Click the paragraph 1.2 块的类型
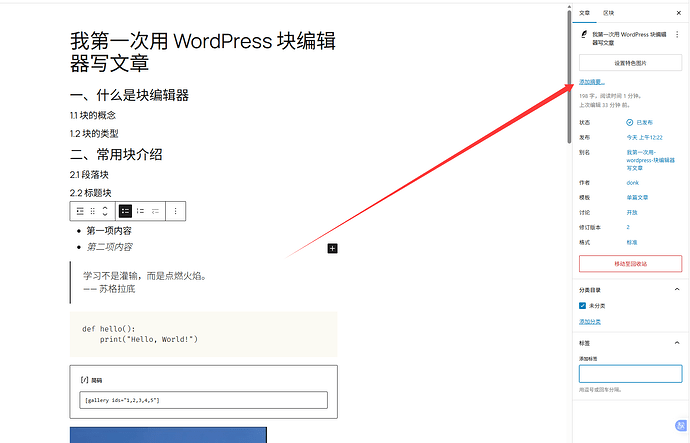Image resolution: width=690 pixels, height=443 pixels. 94,134
